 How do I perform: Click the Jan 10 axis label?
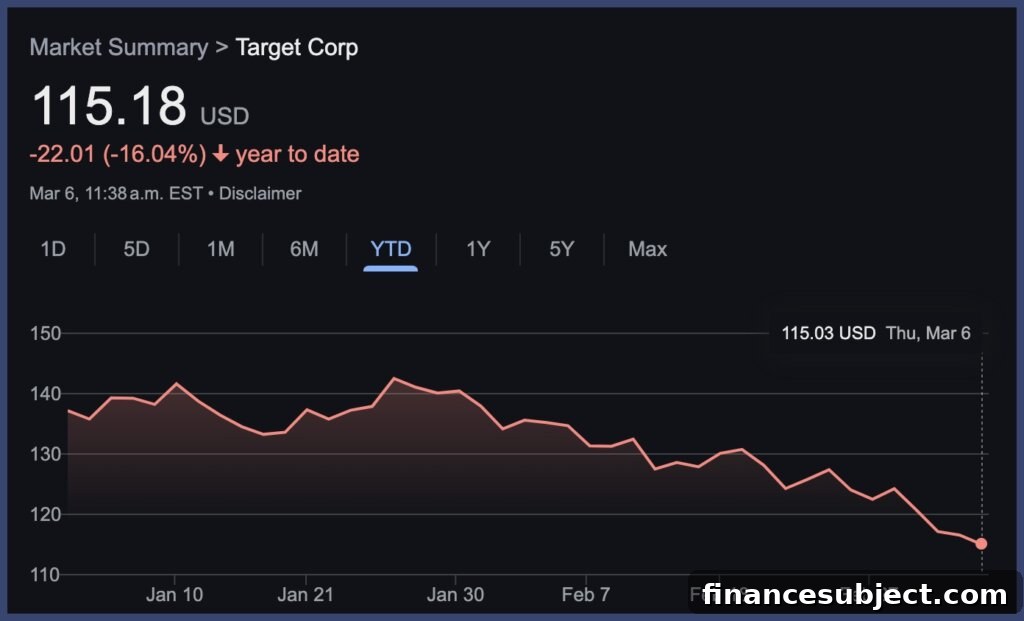(x=174, y=595)
